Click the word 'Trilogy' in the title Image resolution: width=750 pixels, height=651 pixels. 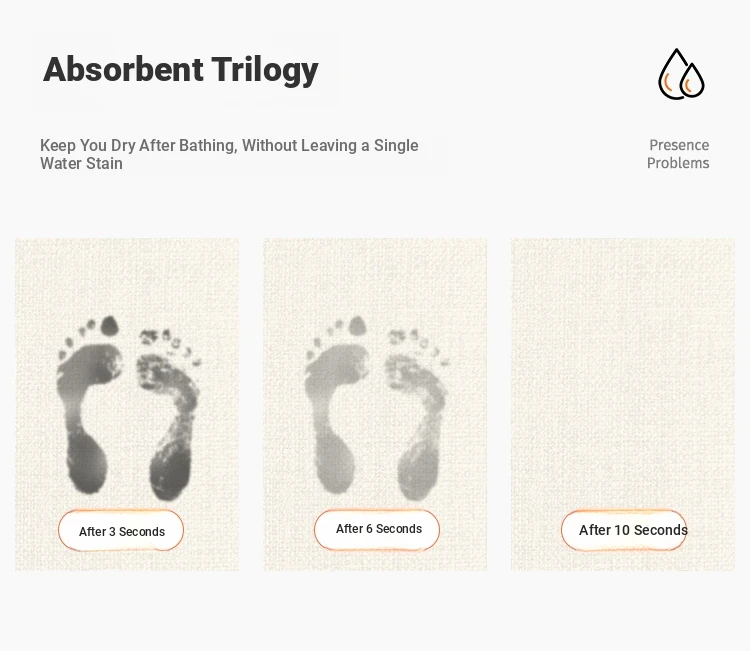pos(265,70)
